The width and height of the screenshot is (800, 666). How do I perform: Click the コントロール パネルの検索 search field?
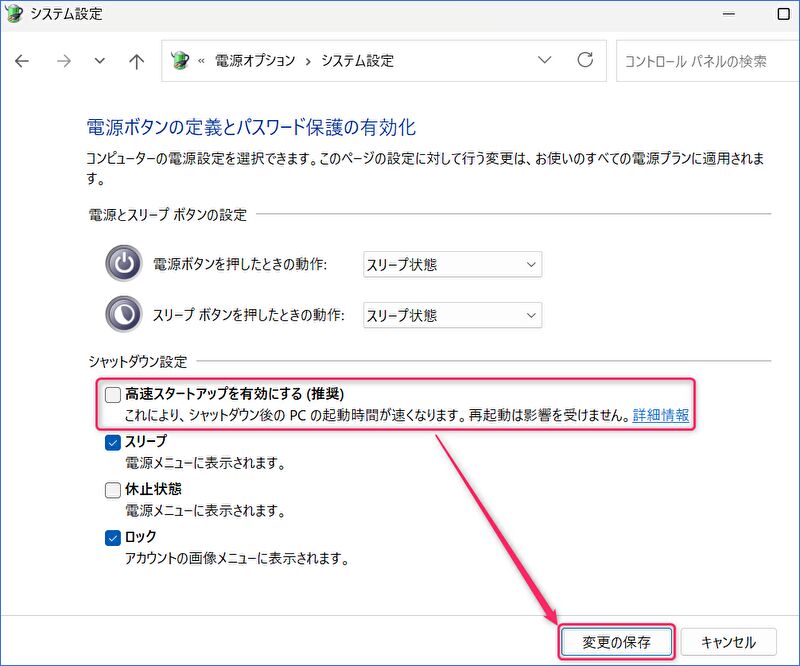coord(705,61)
